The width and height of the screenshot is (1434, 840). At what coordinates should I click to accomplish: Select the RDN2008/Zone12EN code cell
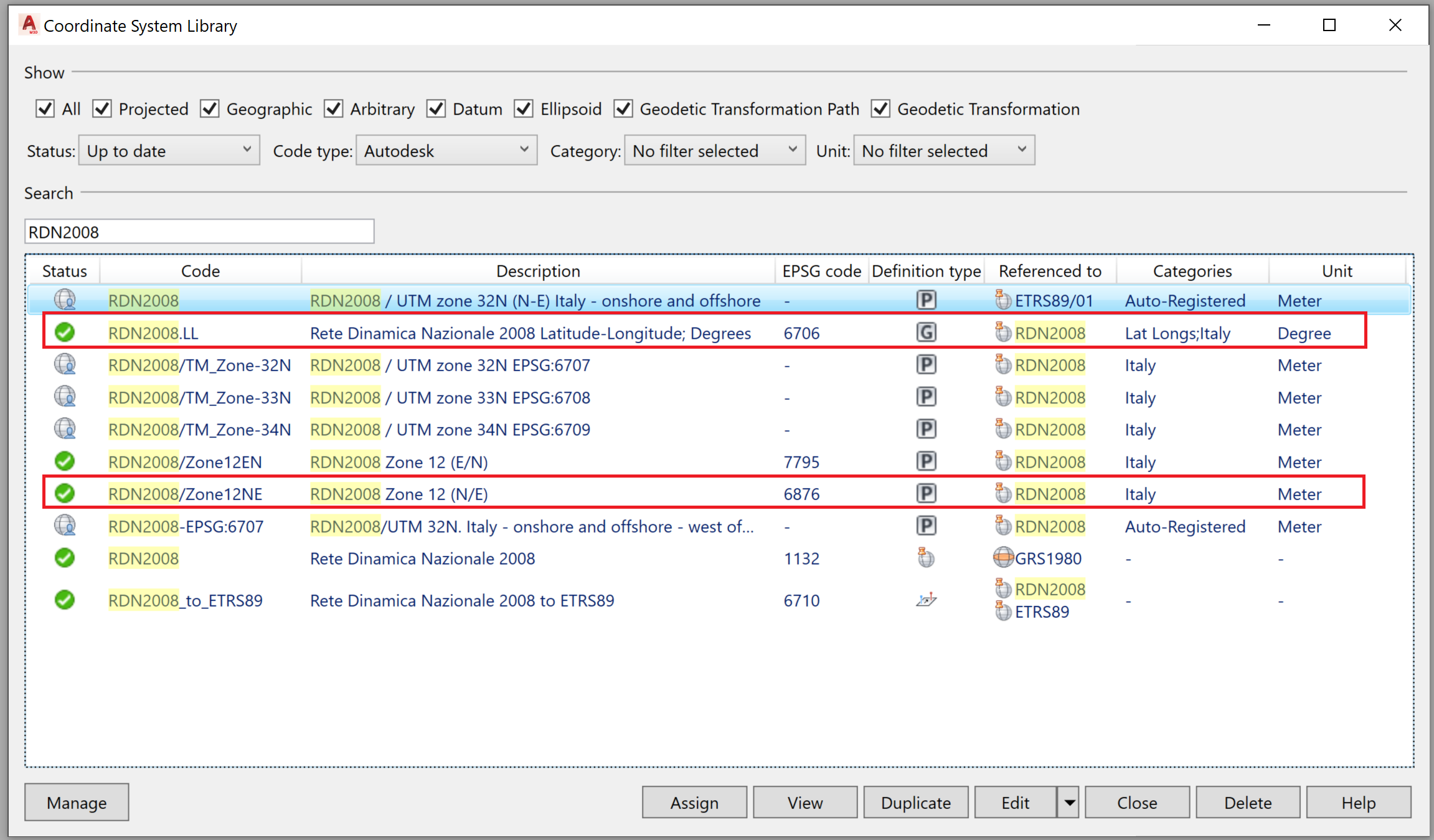[185, 462]
